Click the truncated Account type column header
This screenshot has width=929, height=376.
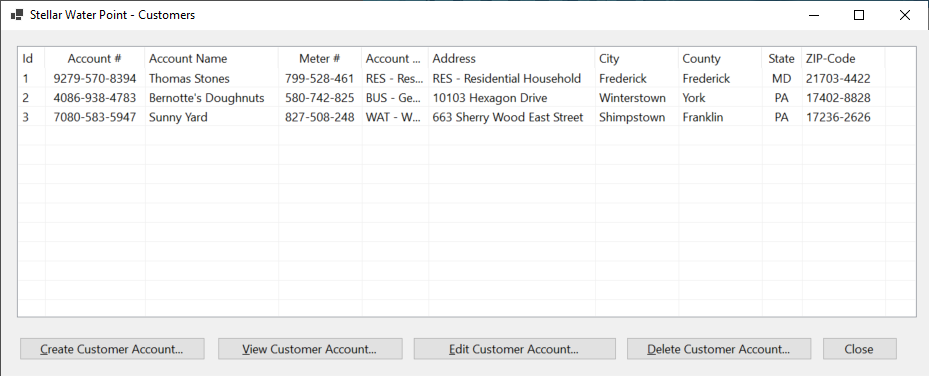(395, 59)
